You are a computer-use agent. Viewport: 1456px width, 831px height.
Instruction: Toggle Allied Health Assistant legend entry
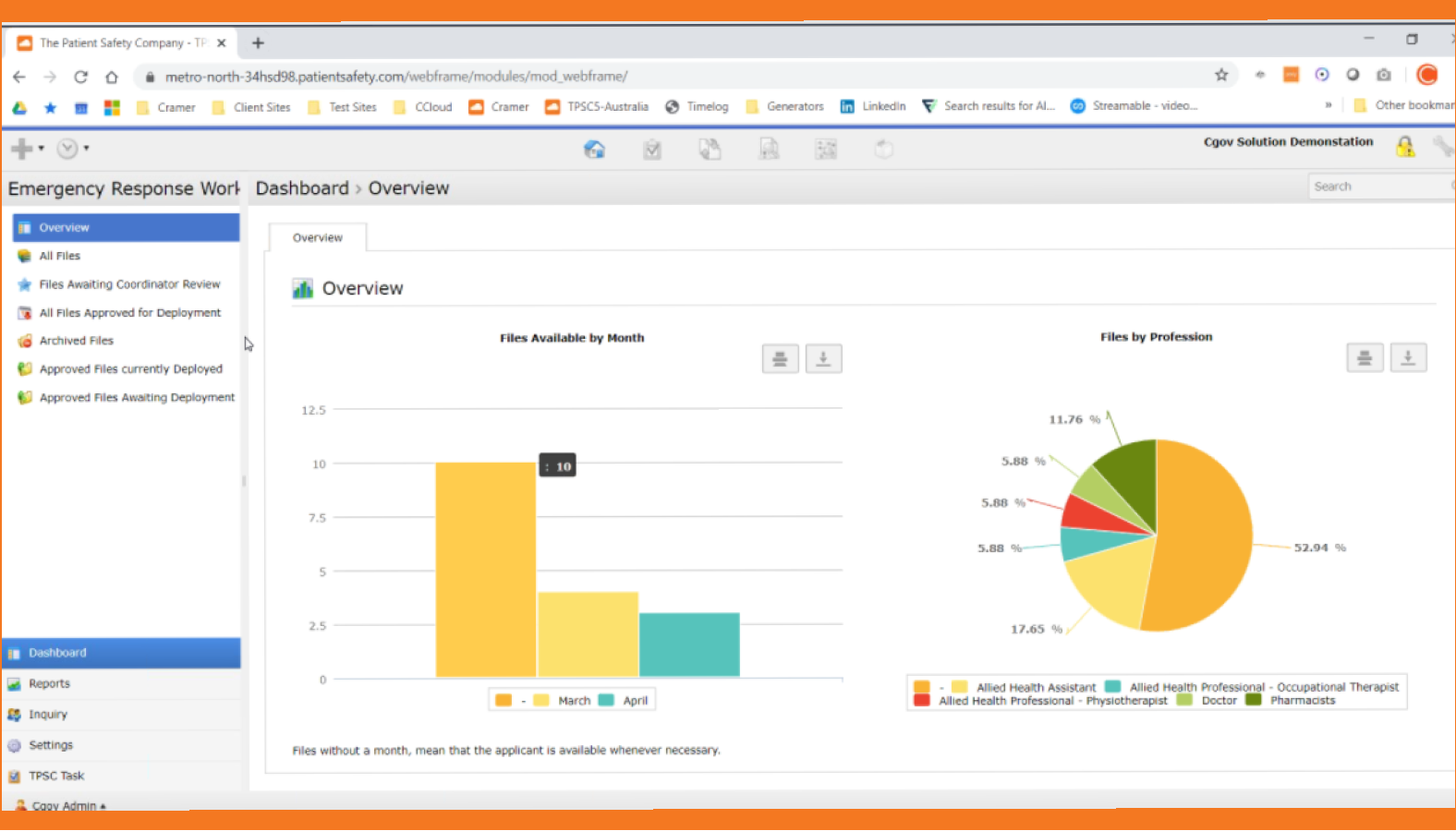pos(1024,687)
